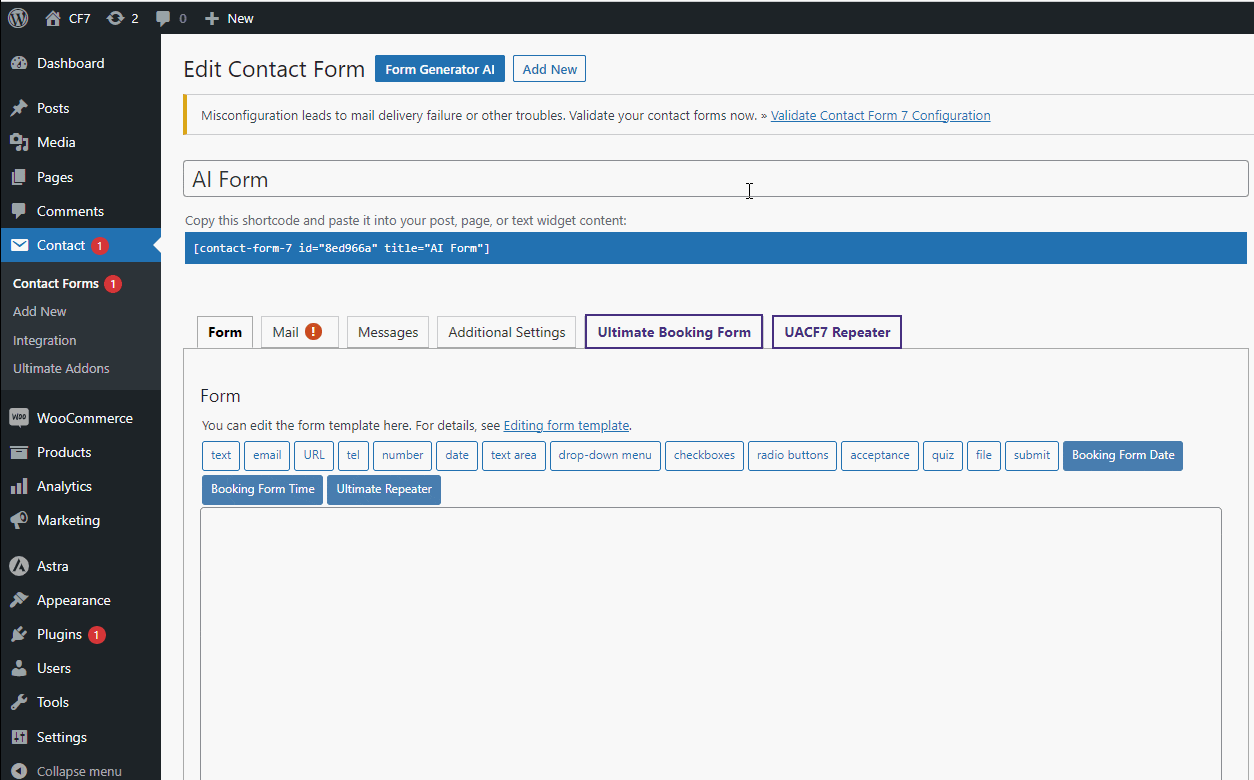Click the Media library icon
The image size is (1254, 780).
pos(19,142)
